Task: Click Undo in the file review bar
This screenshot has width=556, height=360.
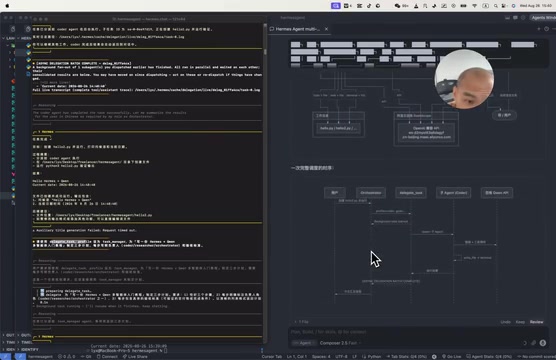Action: tap(505, 322)
